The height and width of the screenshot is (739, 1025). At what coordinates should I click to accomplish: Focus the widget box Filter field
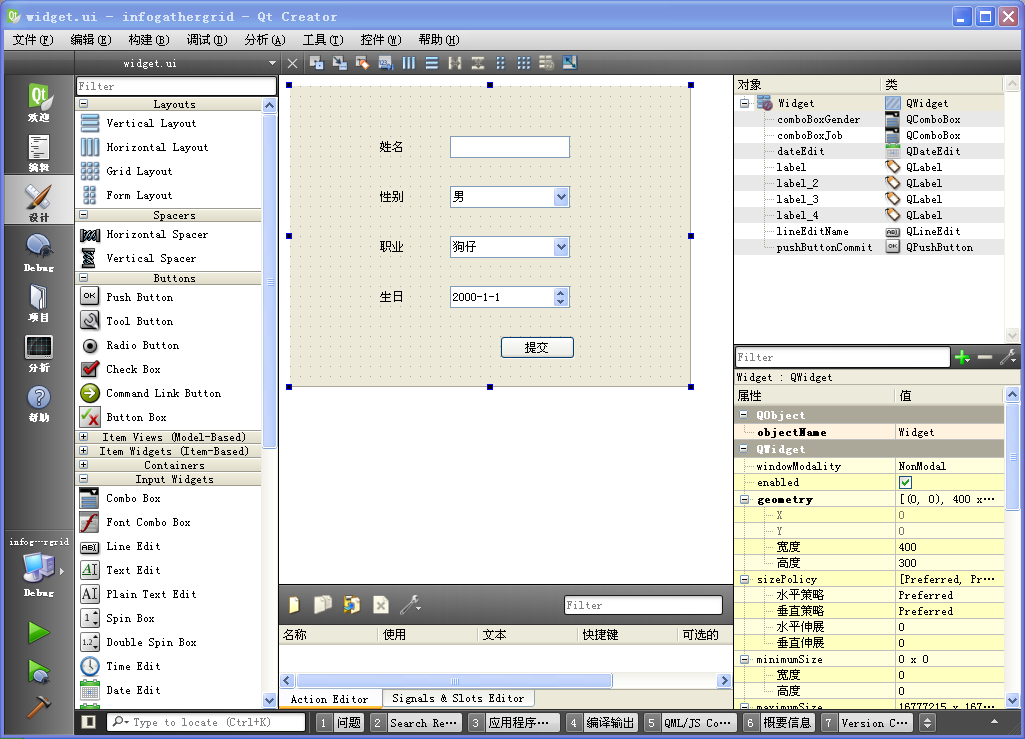tap(176, 86)
